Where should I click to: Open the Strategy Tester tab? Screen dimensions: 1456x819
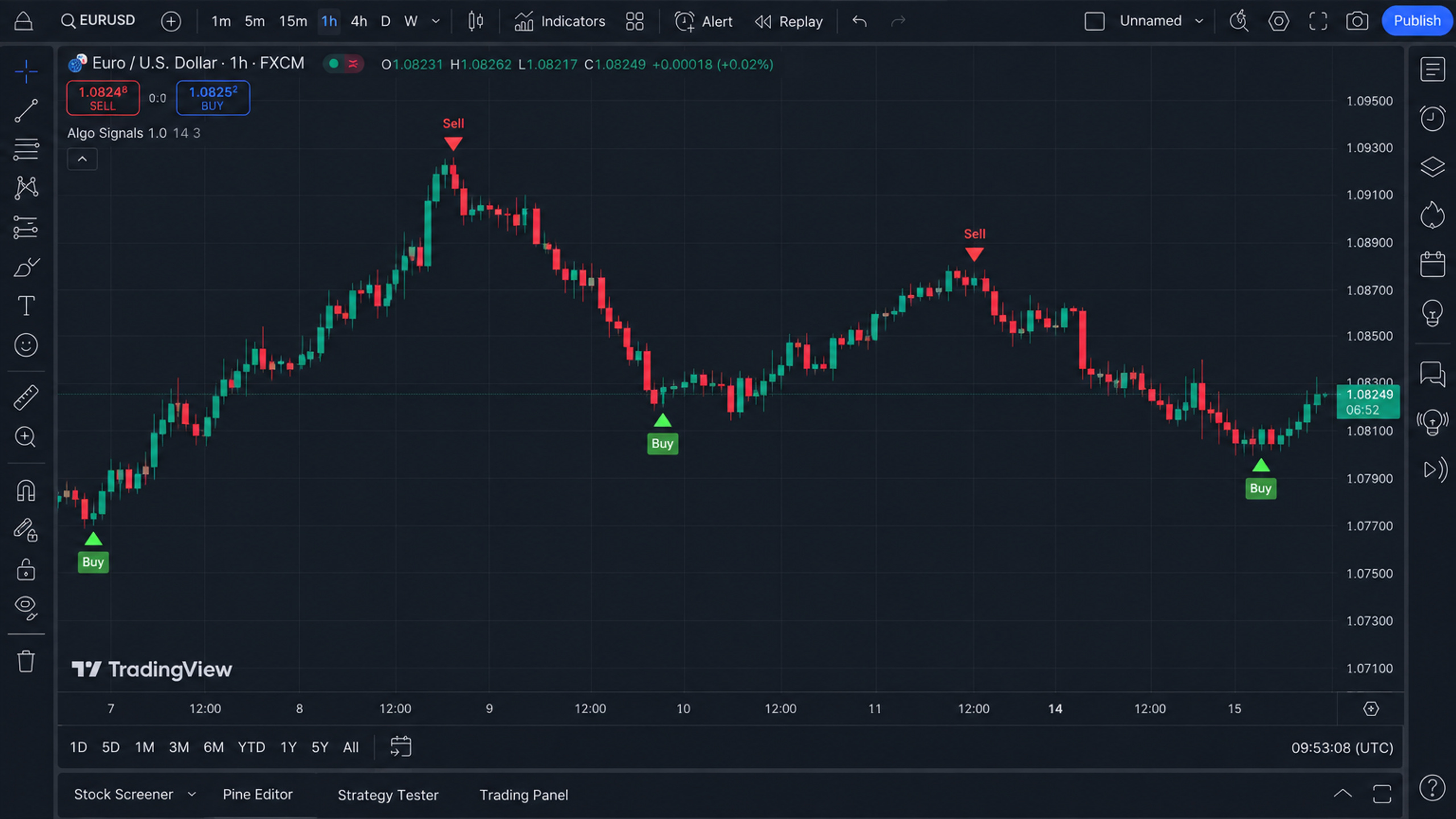[x=388, y=795]
